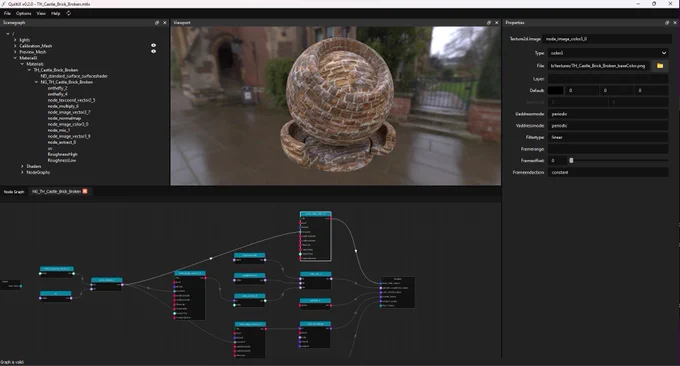Close the NG_TH_Castle_Brick_Broken tab with red X
This screenshot has width=680, height=366.
tap(85, 191)
